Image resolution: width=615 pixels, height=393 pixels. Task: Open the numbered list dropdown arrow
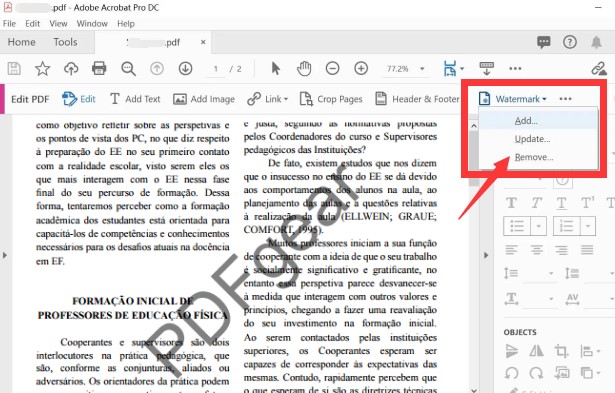tap(588, 226)
